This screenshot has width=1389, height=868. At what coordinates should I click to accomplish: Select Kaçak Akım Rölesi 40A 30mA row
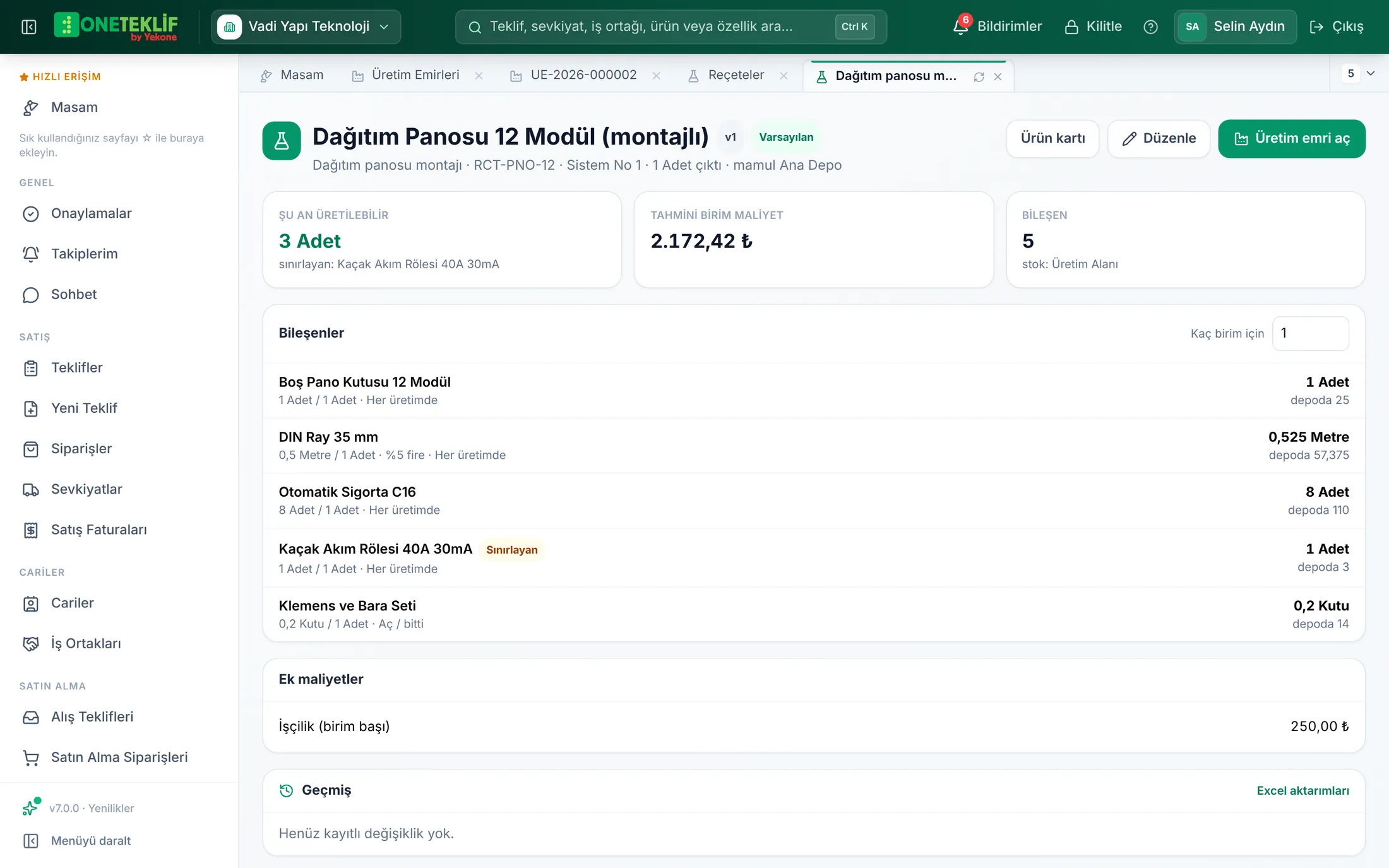tap(813, 558)
